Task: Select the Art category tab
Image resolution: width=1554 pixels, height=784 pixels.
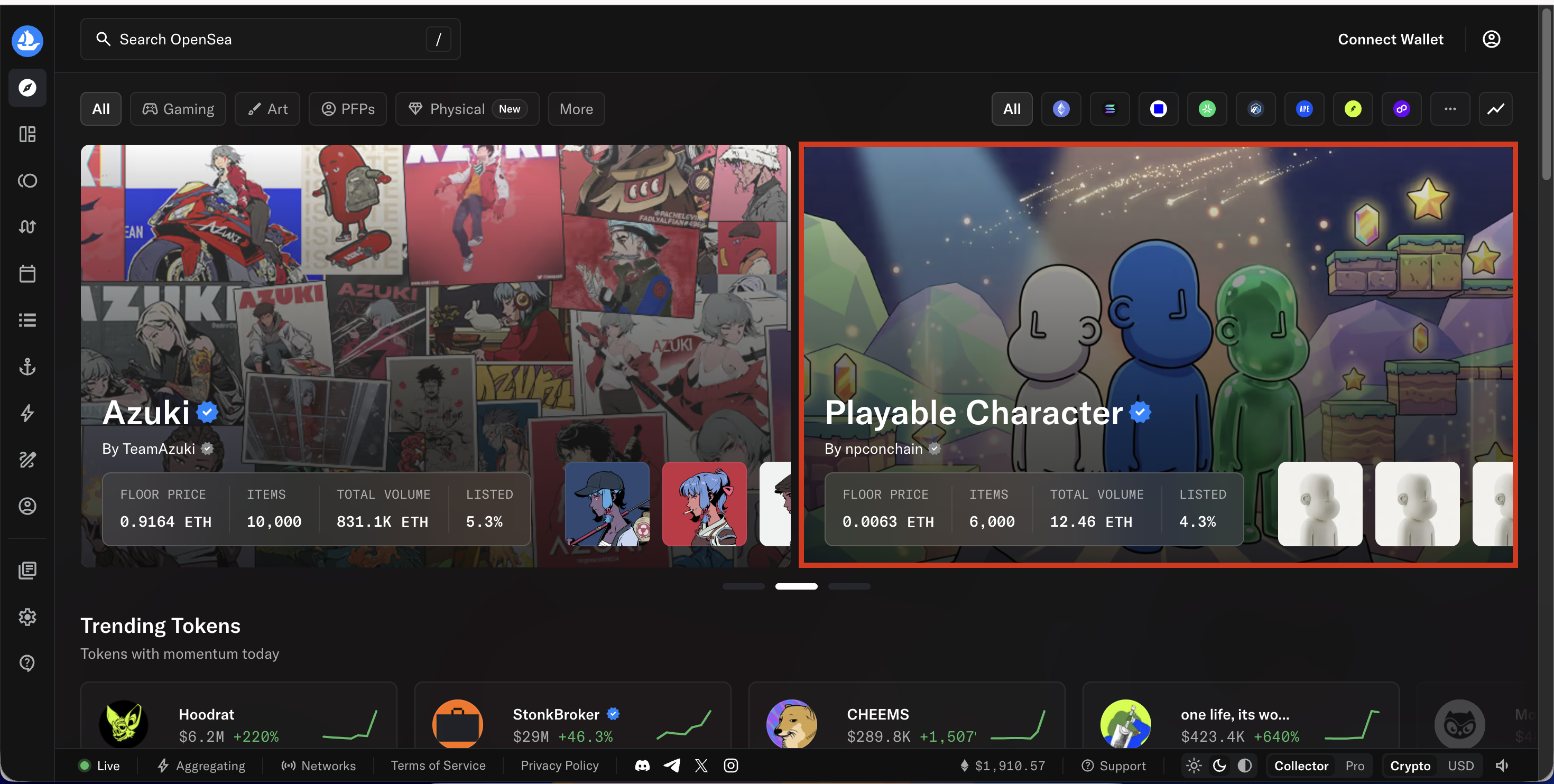Action: pos(267,108)
